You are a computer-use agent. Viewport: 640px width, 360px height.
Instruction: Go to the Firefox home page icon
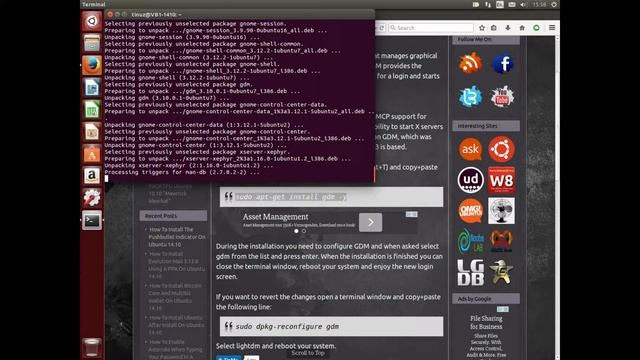coord(522,28)
